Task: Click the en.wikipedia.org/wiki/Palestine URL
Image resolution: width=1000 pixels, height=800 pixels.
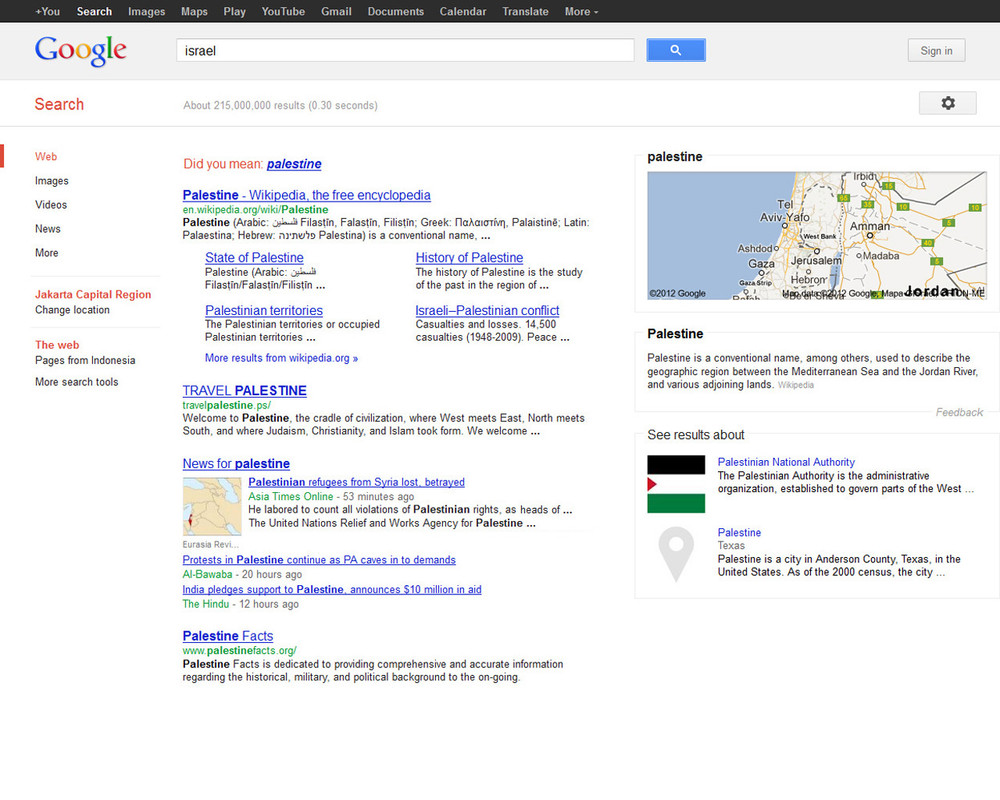Action: [x=255, y=210]
